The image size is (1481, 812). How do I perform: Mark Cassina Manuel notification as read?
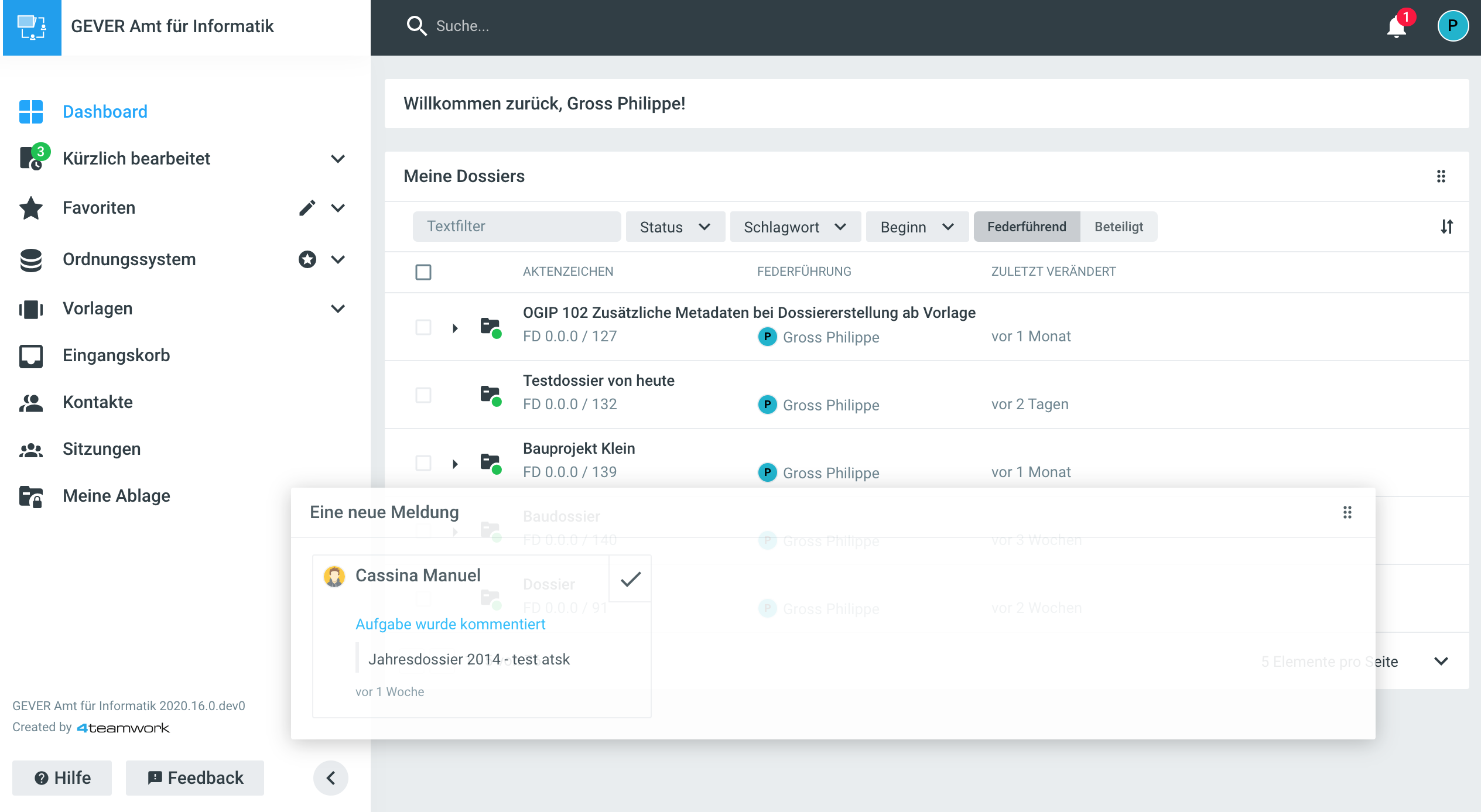(x=630, y=579)
